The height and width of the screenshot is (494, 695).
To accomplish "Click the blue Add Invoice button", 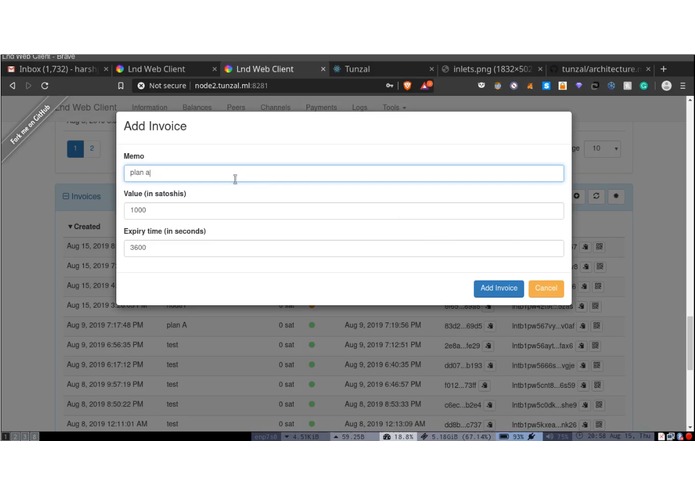I will [x=499, y=289].
